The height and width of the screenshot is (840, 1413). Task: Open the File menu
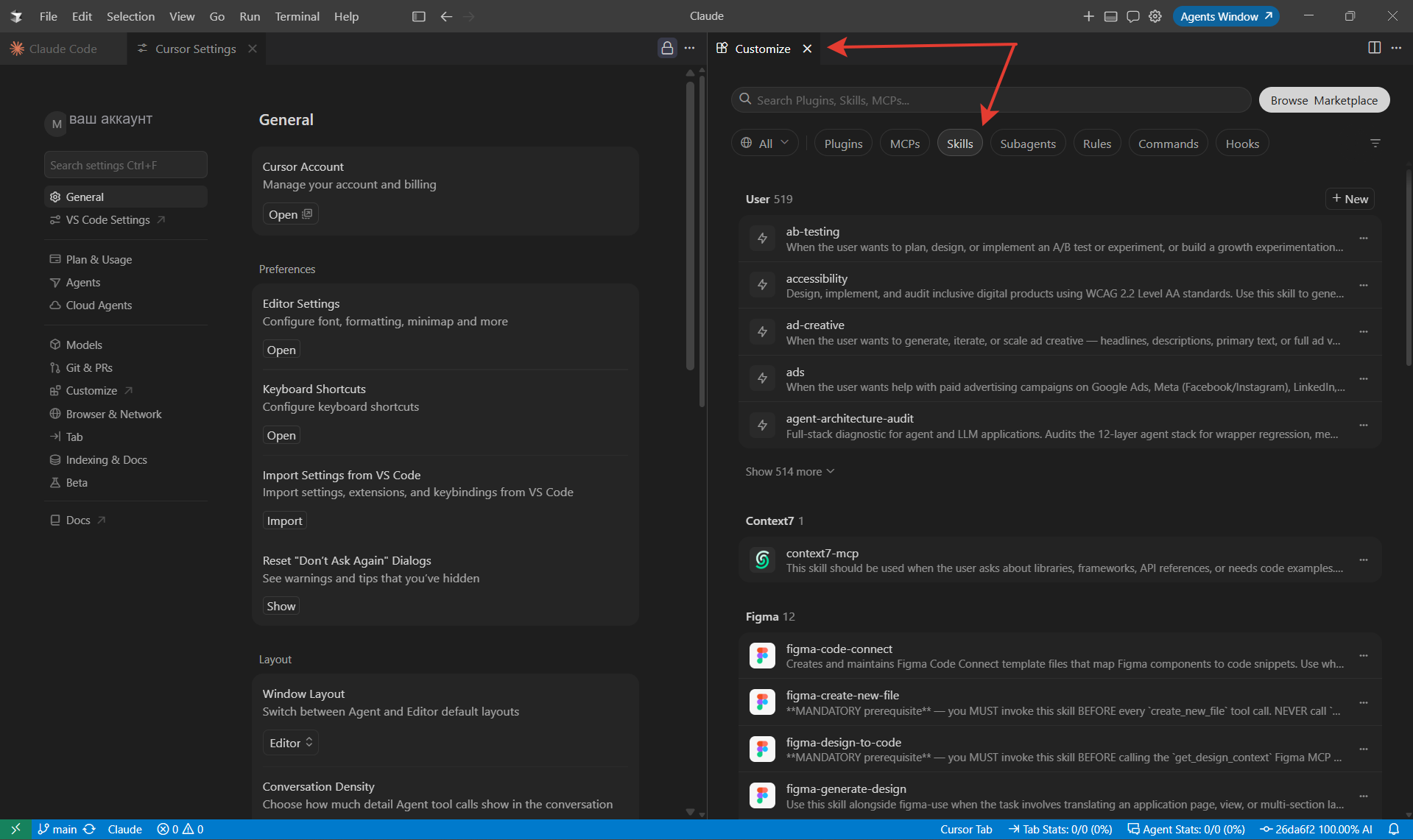point(49,16)
